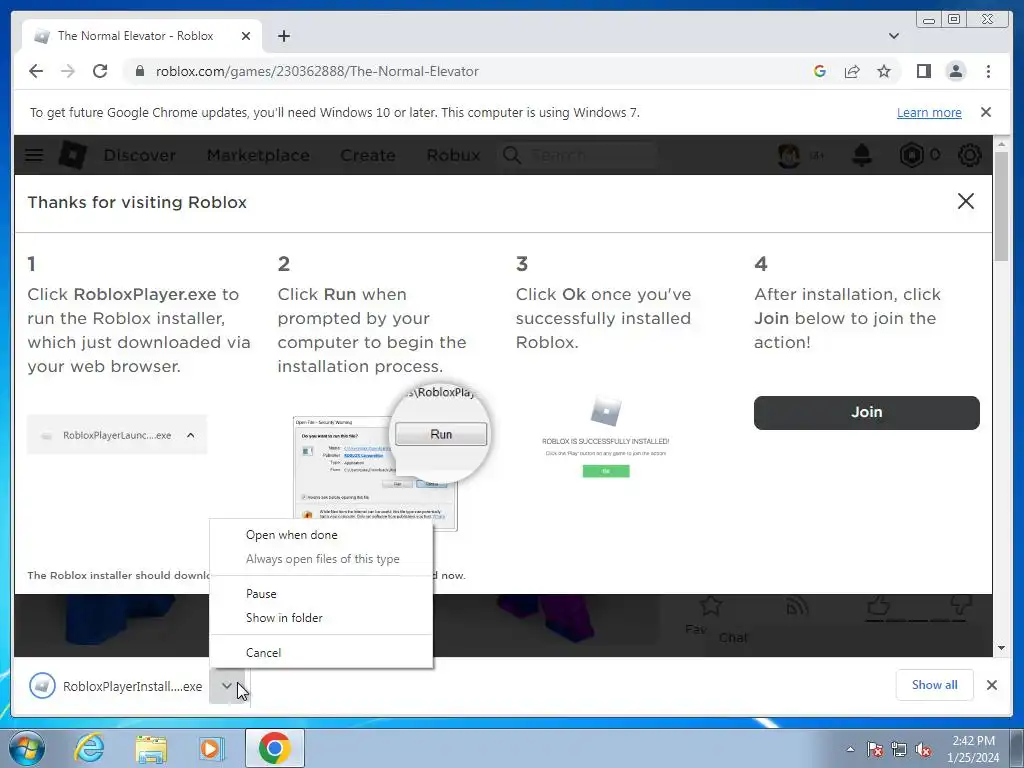Expand the tab search chevron
Screen dimensions: 1024x768
tap(893, 36)
